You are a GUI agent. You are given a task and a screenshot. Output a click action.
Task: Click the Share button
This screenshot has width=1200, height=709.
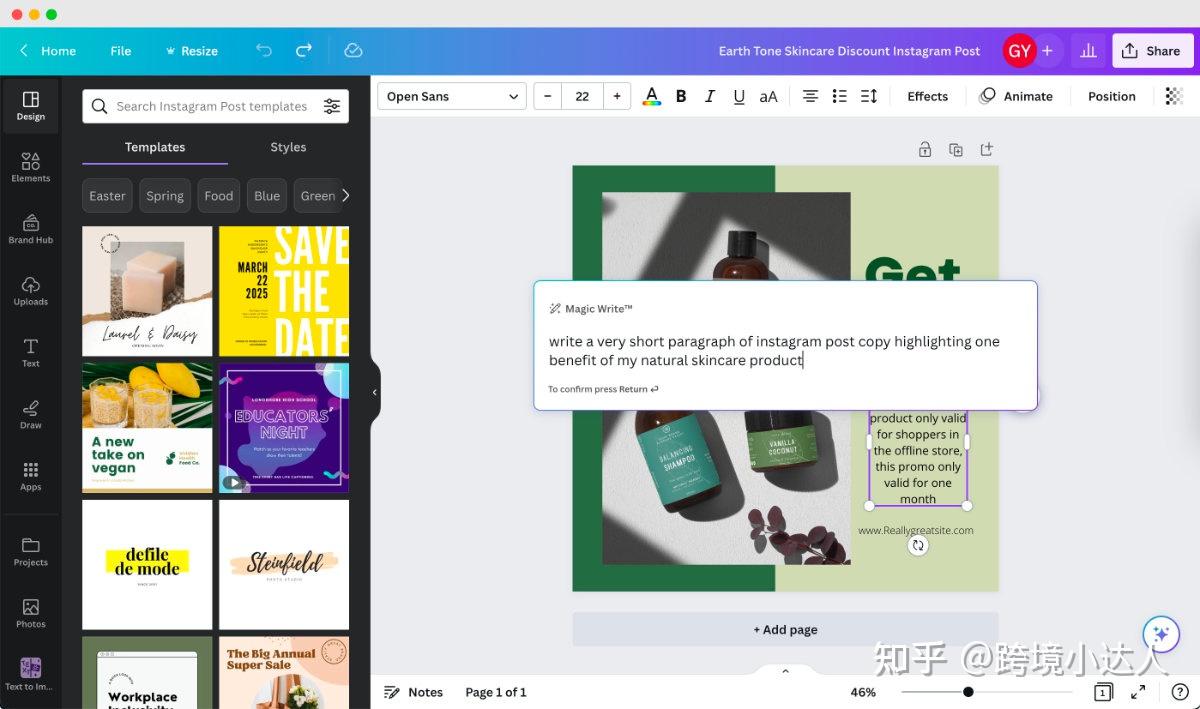coord(1152,50)
